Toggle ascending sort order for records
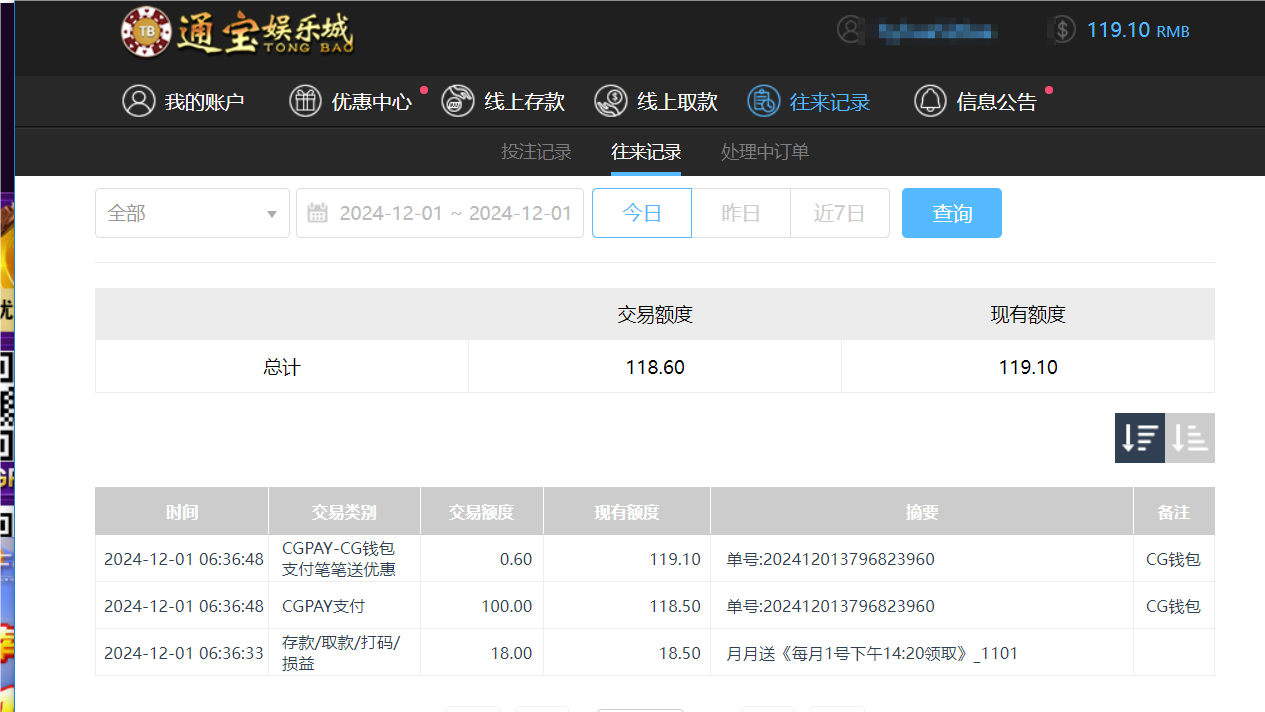1265x712 pixels. [1189, 437]
